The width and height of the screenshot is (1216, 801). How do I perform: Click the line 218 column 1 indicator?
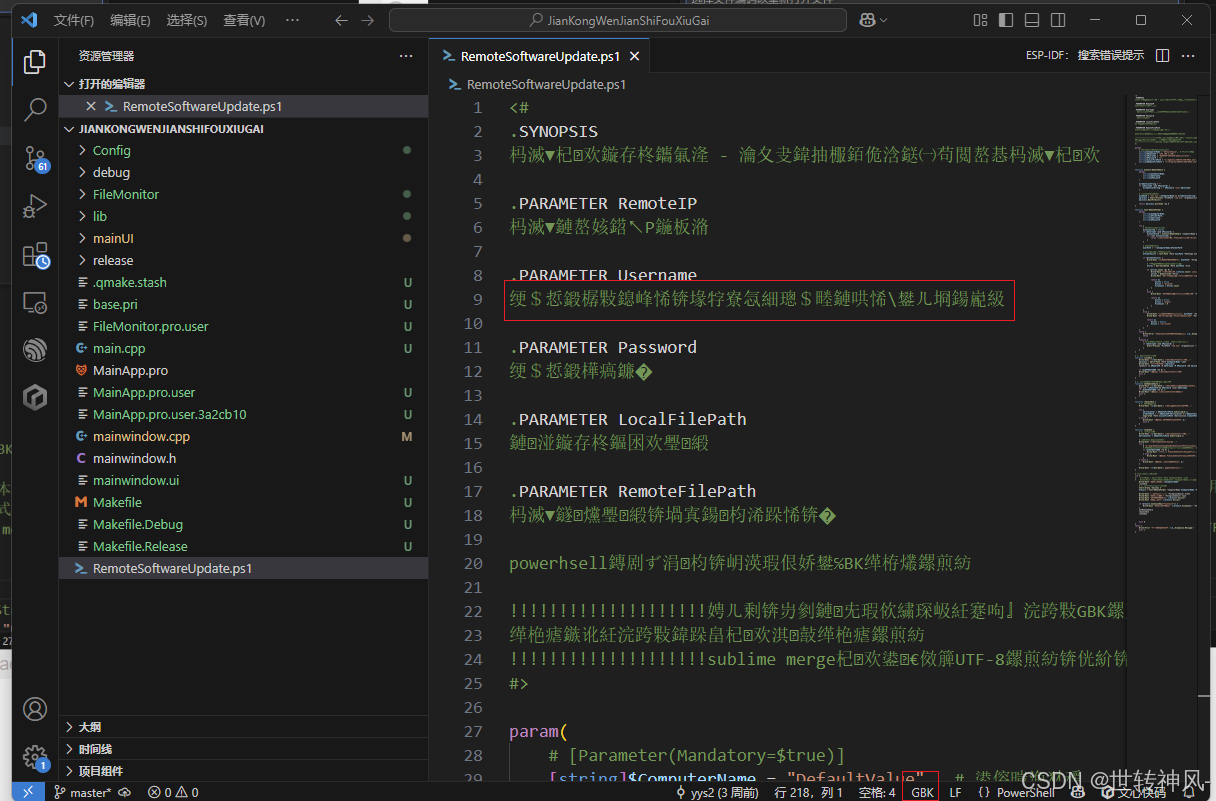[809, 792]
